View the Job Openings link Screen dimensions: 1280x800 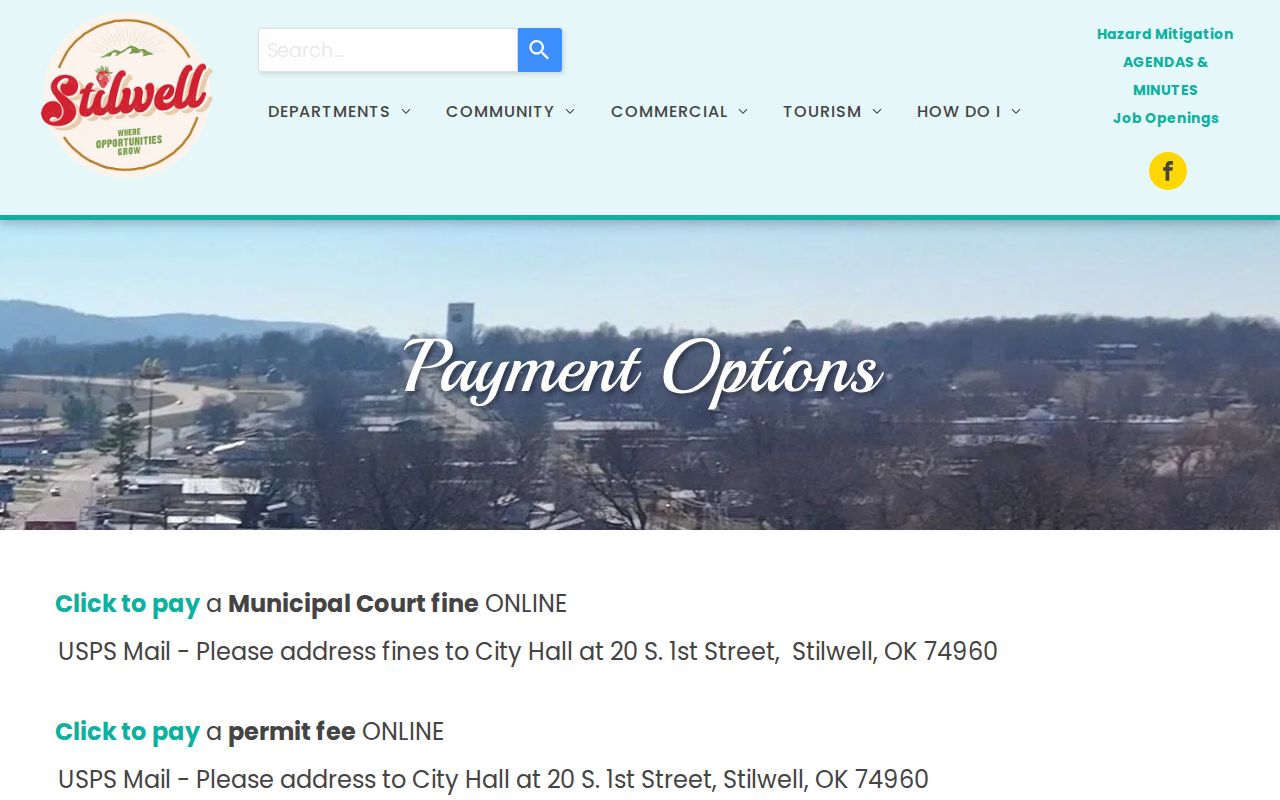[x=1165, y=118]
